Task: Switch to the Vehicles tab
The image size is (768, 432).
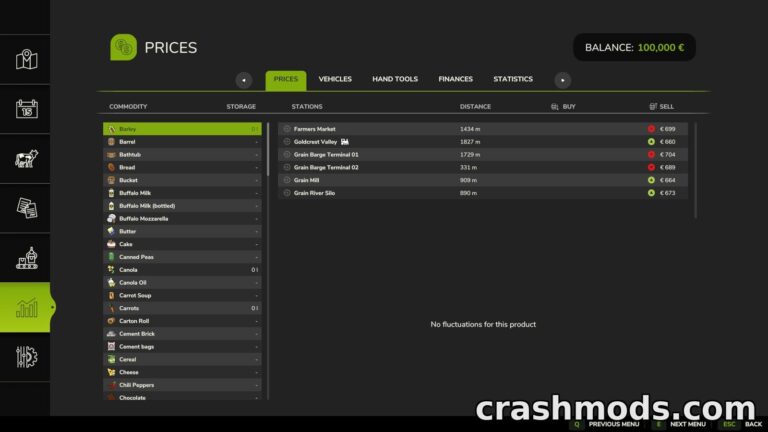Action: pos(335,79)
